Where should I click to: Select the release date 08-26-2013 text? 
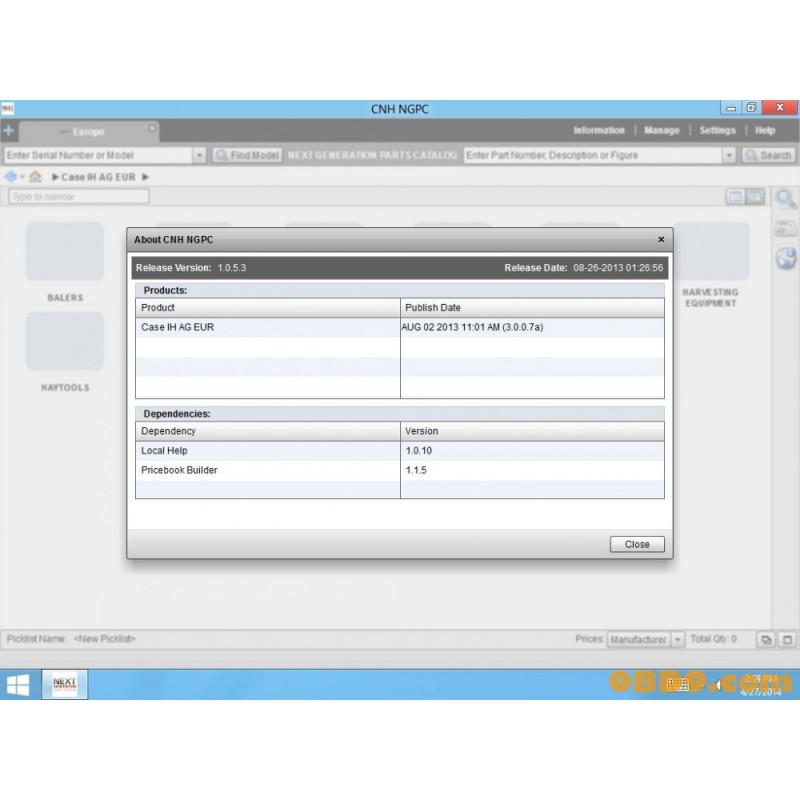618,268
